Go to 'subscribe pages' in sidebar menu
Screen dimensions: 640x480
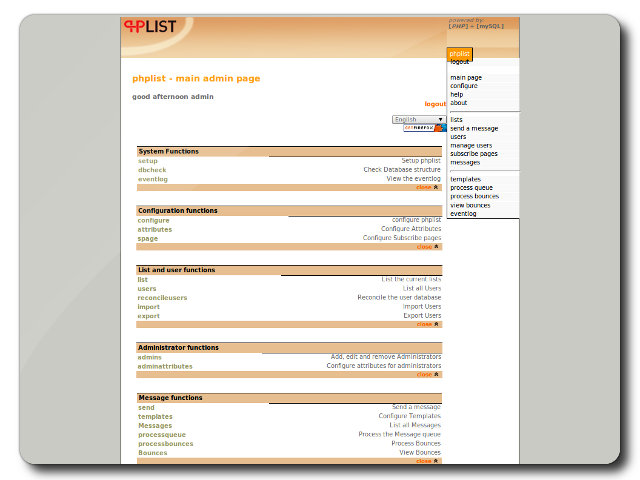[x=474, y=153]
